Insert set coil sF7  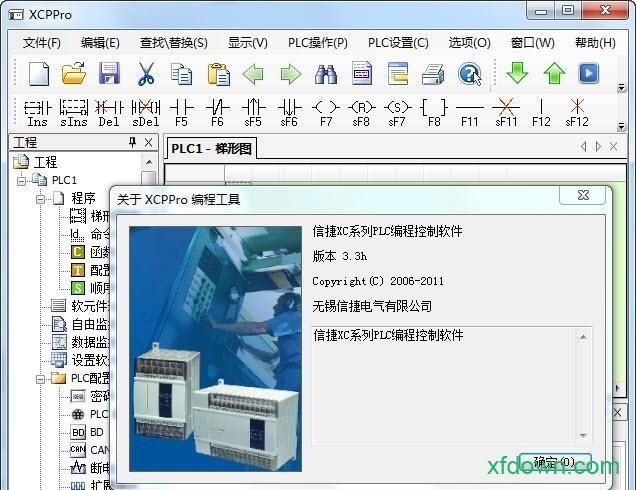click(x=397, y=113)
